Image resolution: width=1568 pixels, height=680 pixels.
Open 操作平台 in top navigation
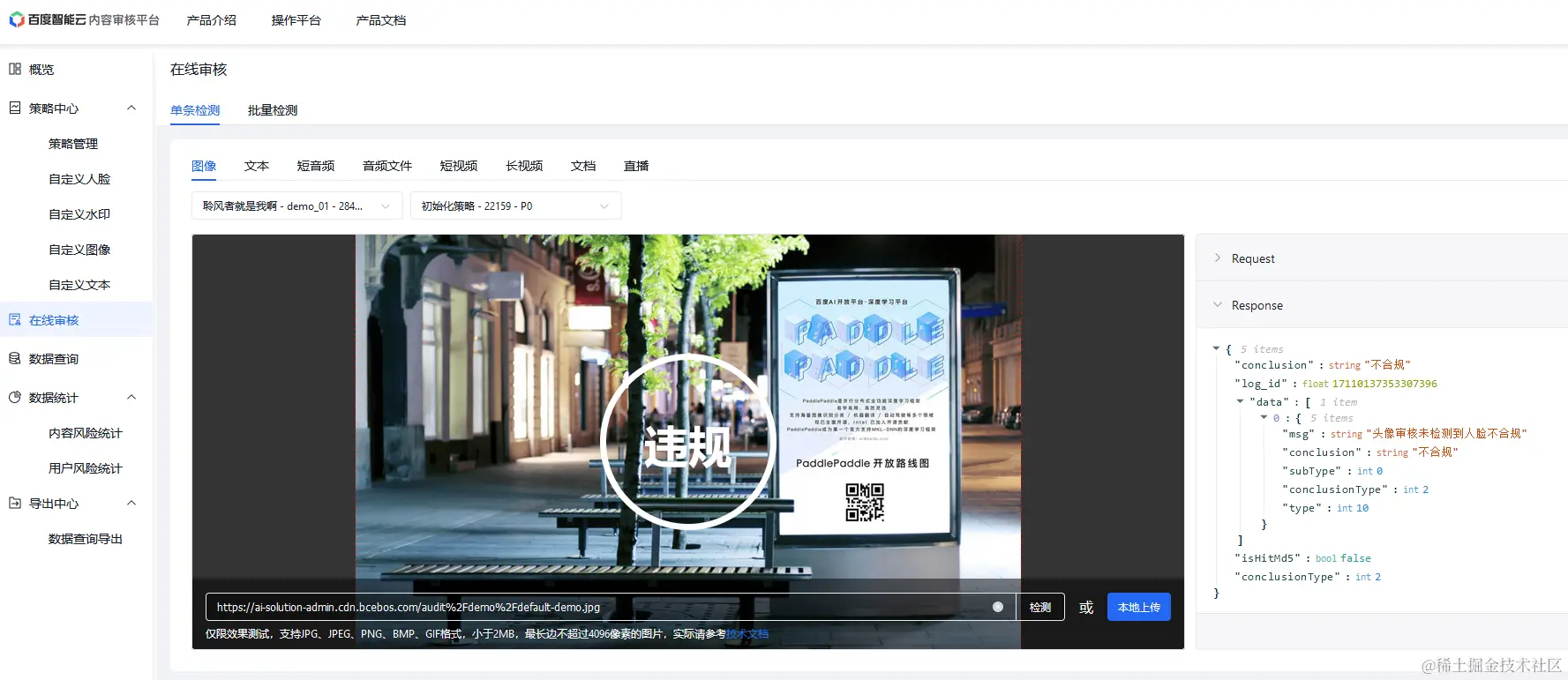click(296, 20)
